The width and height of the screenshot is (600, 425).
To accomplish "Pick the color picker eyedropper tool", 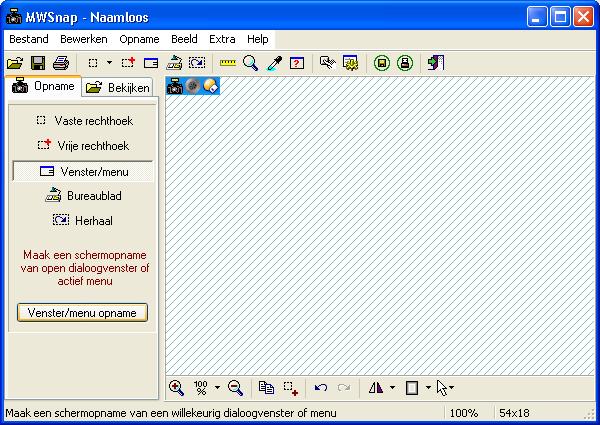I will pyautogui.click(x=273, y=63).
